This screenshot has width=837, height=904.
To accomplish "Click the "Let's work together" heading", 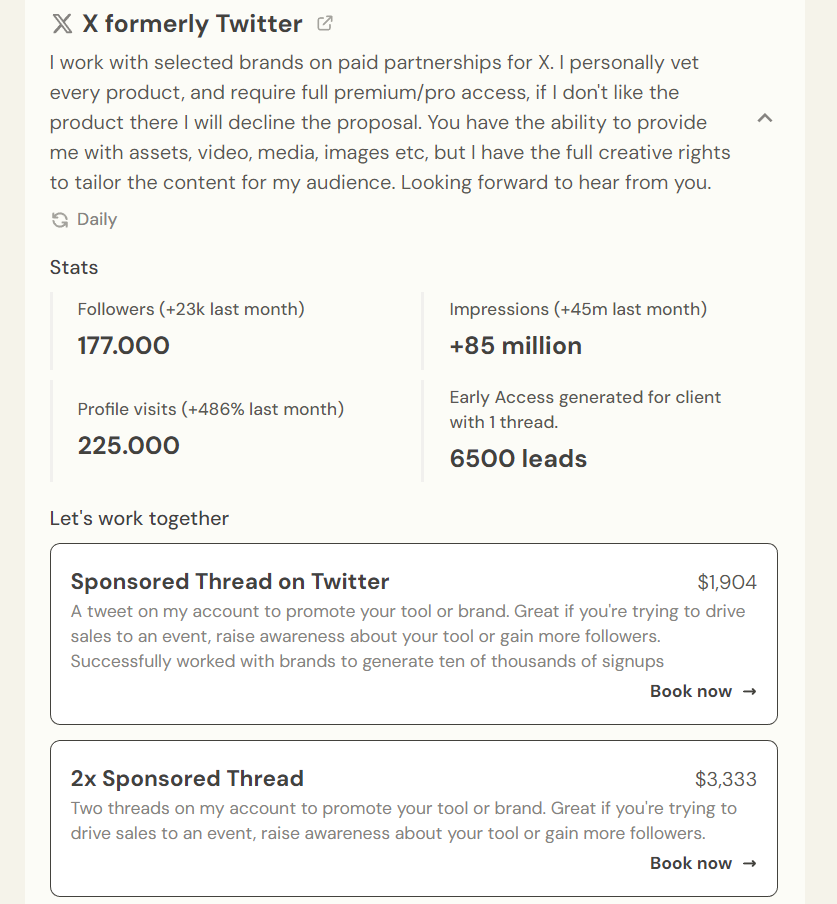I will coord(139,518).
